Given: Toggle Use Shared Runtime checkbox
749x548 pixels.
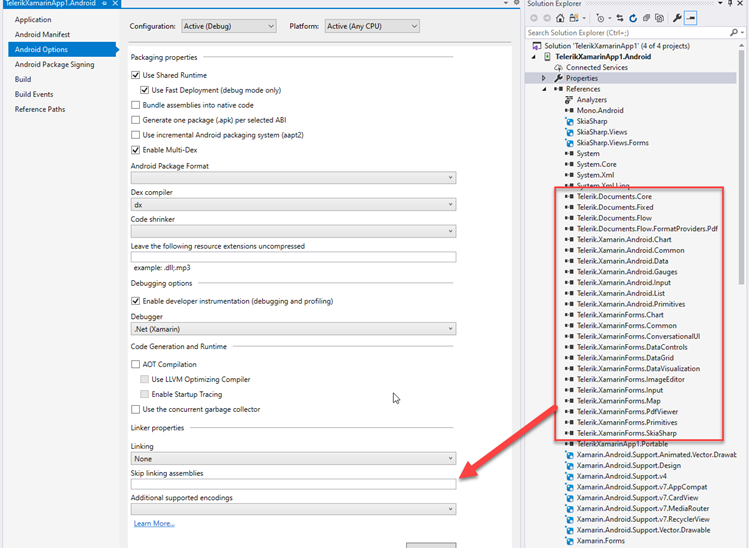Looking at the screenshot, I should coord(136,75).
